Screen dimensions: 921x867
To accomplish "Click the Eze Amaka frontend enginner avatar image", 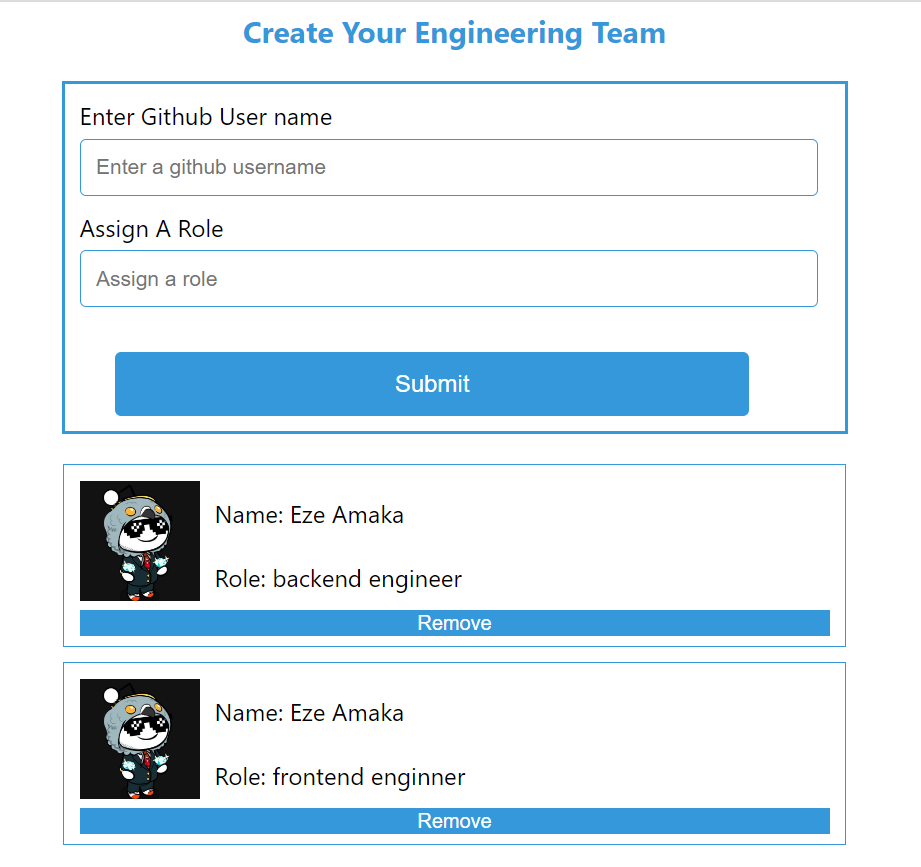I will click(139, 738).
